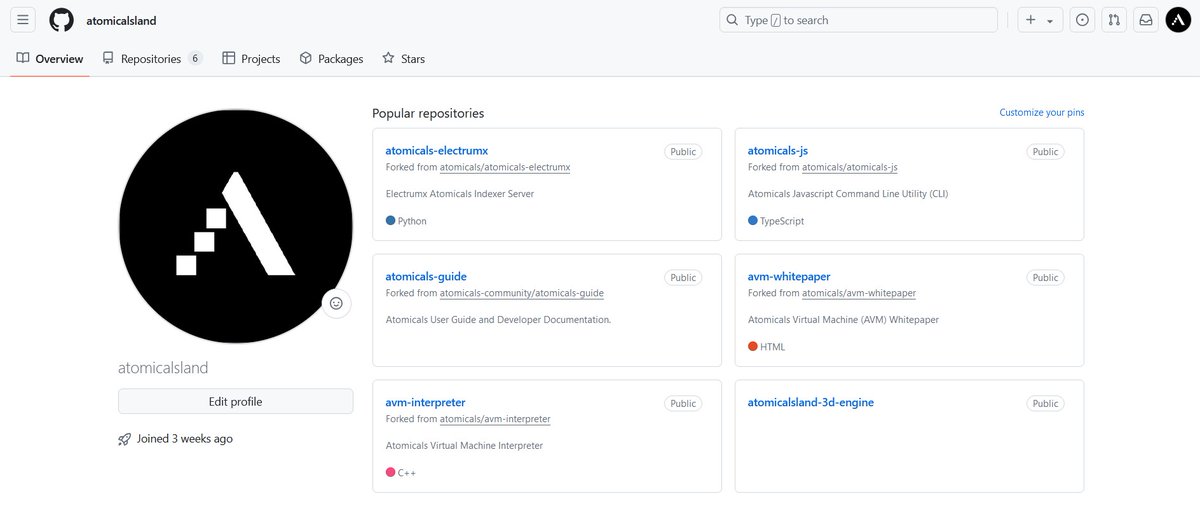Open the user avatar menu in header
Screen dimensions: 1200x522
[x=1178, y=20]
